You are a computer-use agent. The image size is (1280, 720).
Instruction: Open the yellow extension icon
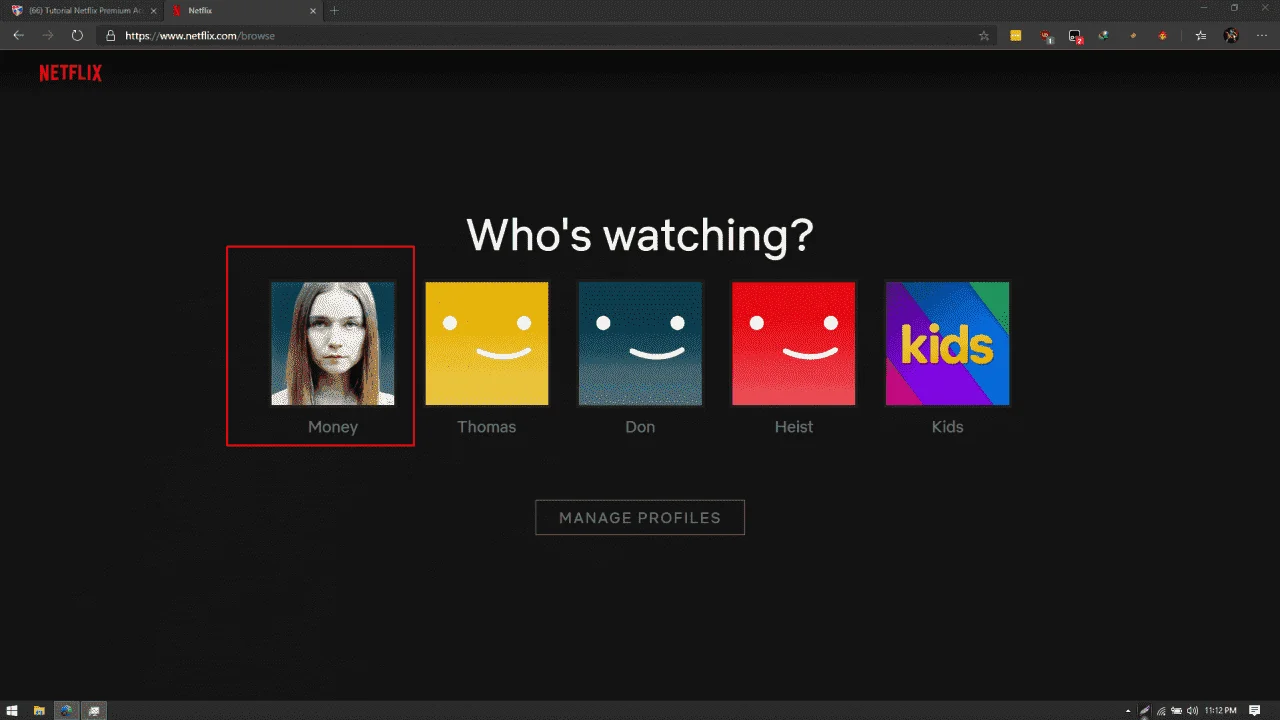click(1016, 35)
